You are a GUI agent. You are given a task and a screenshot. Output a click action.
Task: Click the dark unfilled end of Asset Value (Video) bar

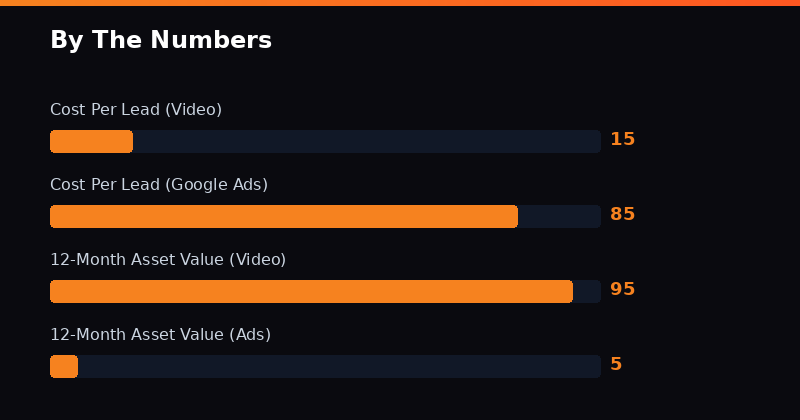(x=587, y=291)
